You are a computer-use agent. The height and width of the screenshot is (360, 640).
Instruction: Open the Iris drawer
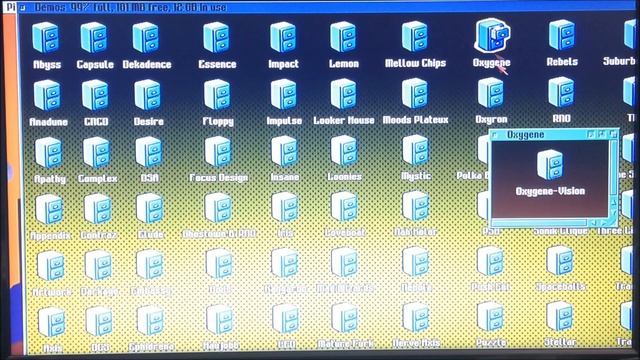(x=285, y=208)
